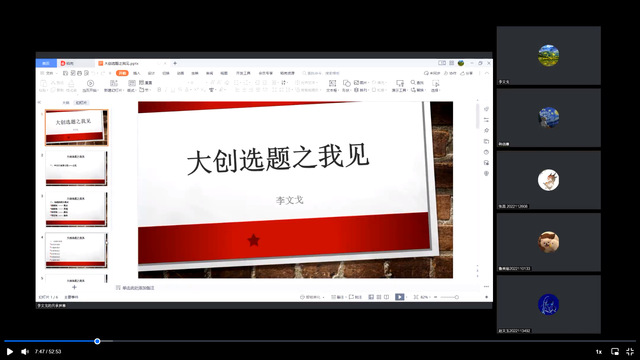Mute the video with the speaker icon
The width and height of the screenshot is (640, 360).
(25, 351)
